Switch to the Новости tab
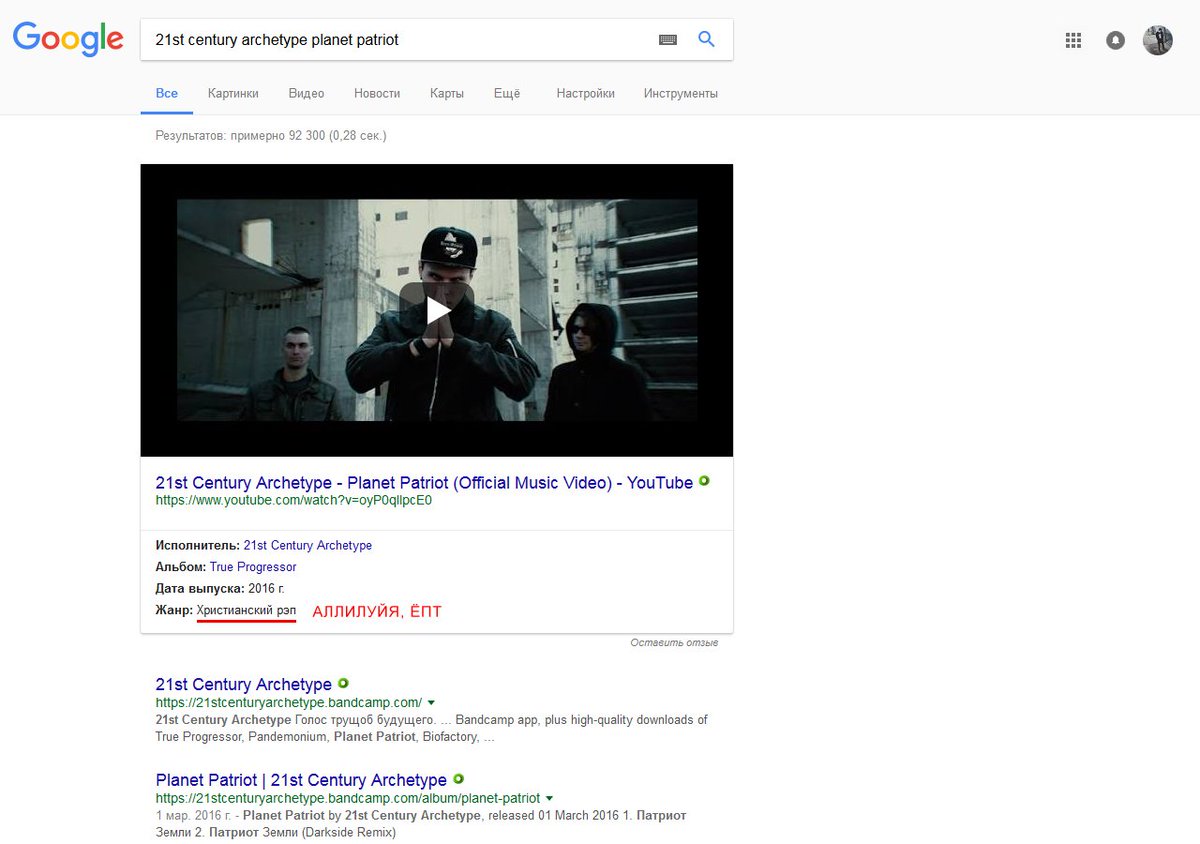This screenshot has height=844, width=1200. coord(377,94)
